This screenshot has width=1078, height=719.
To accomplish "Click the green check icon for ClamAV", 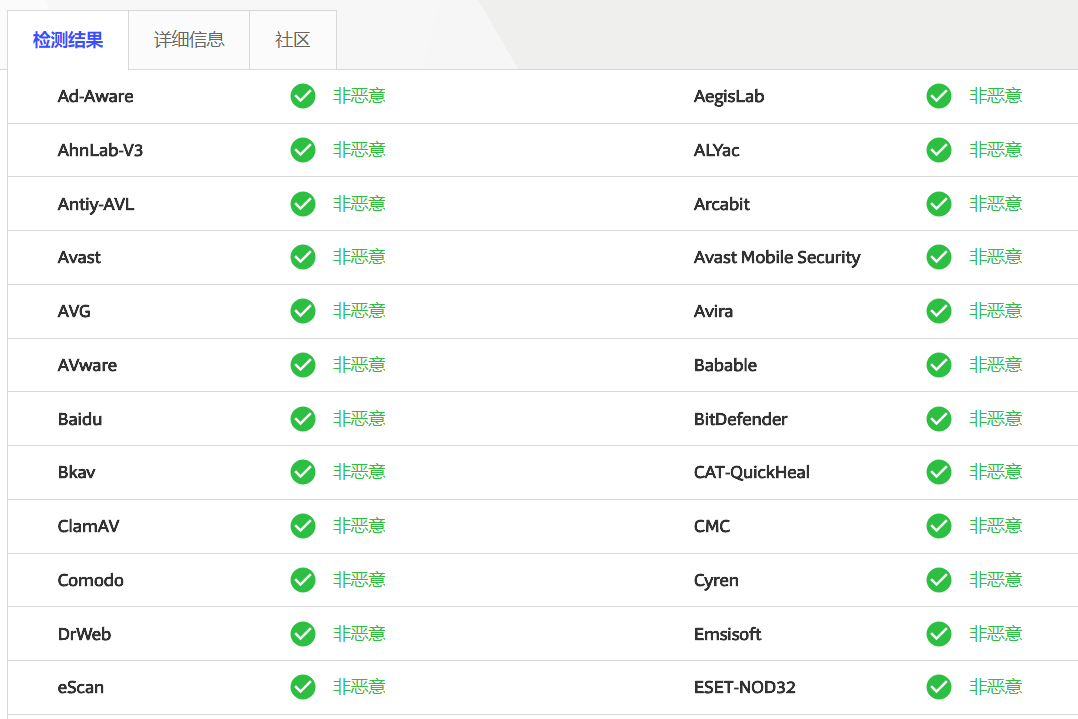I will 302,526.
